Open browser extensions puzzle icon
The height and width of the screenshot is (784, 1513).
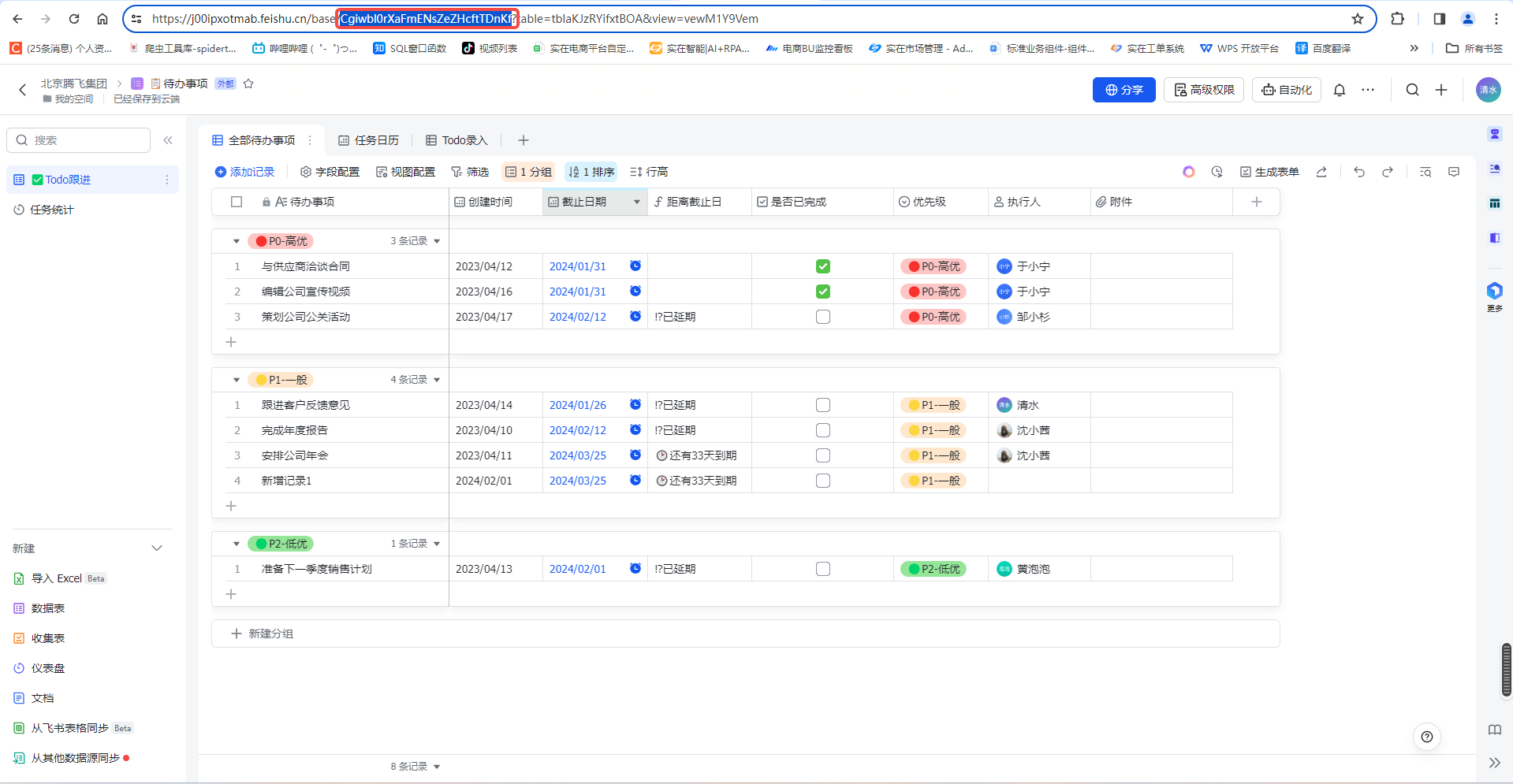click(1398, 19)
